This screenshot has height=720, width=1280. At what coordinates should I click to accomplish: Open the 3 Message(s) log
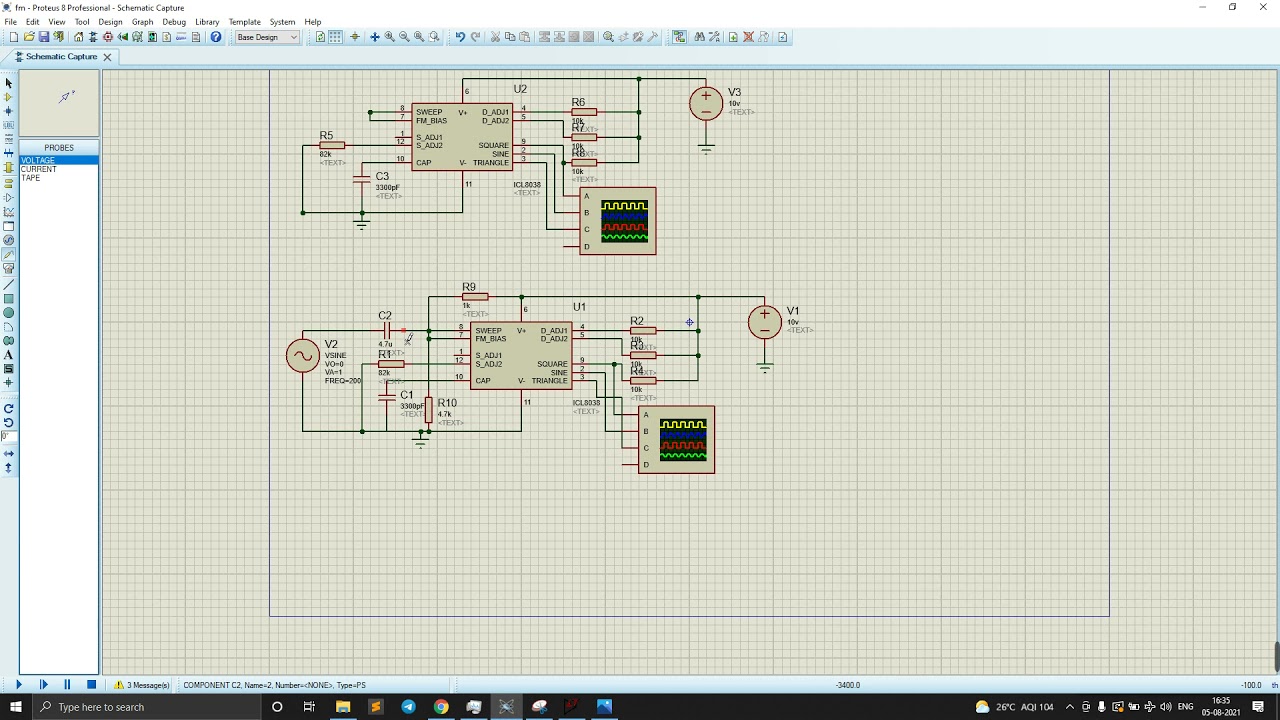tap(142, 685)
